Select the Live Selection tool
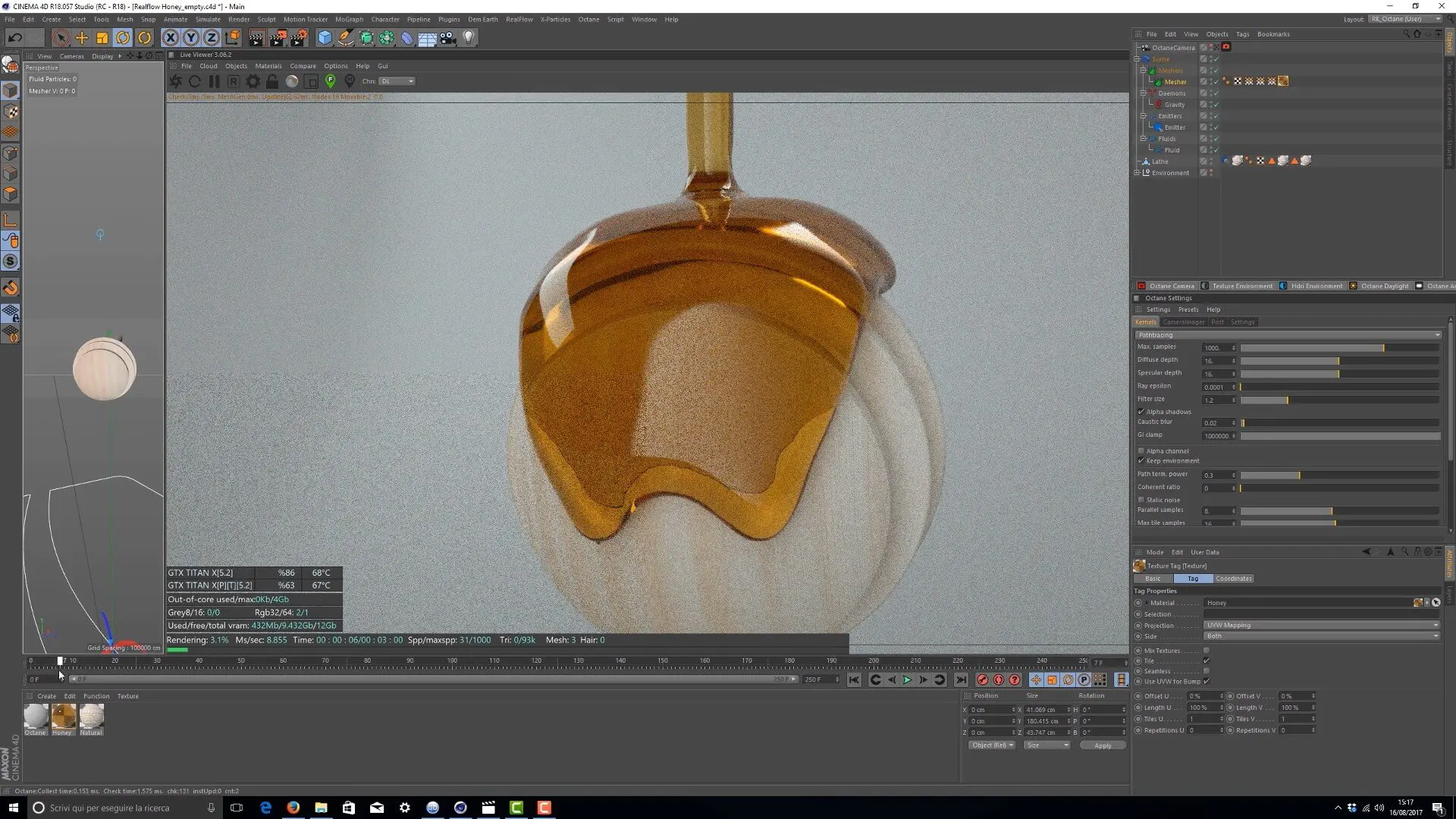Image resolution: width=1456 pixels, height=819 pixels. point(61,37)
